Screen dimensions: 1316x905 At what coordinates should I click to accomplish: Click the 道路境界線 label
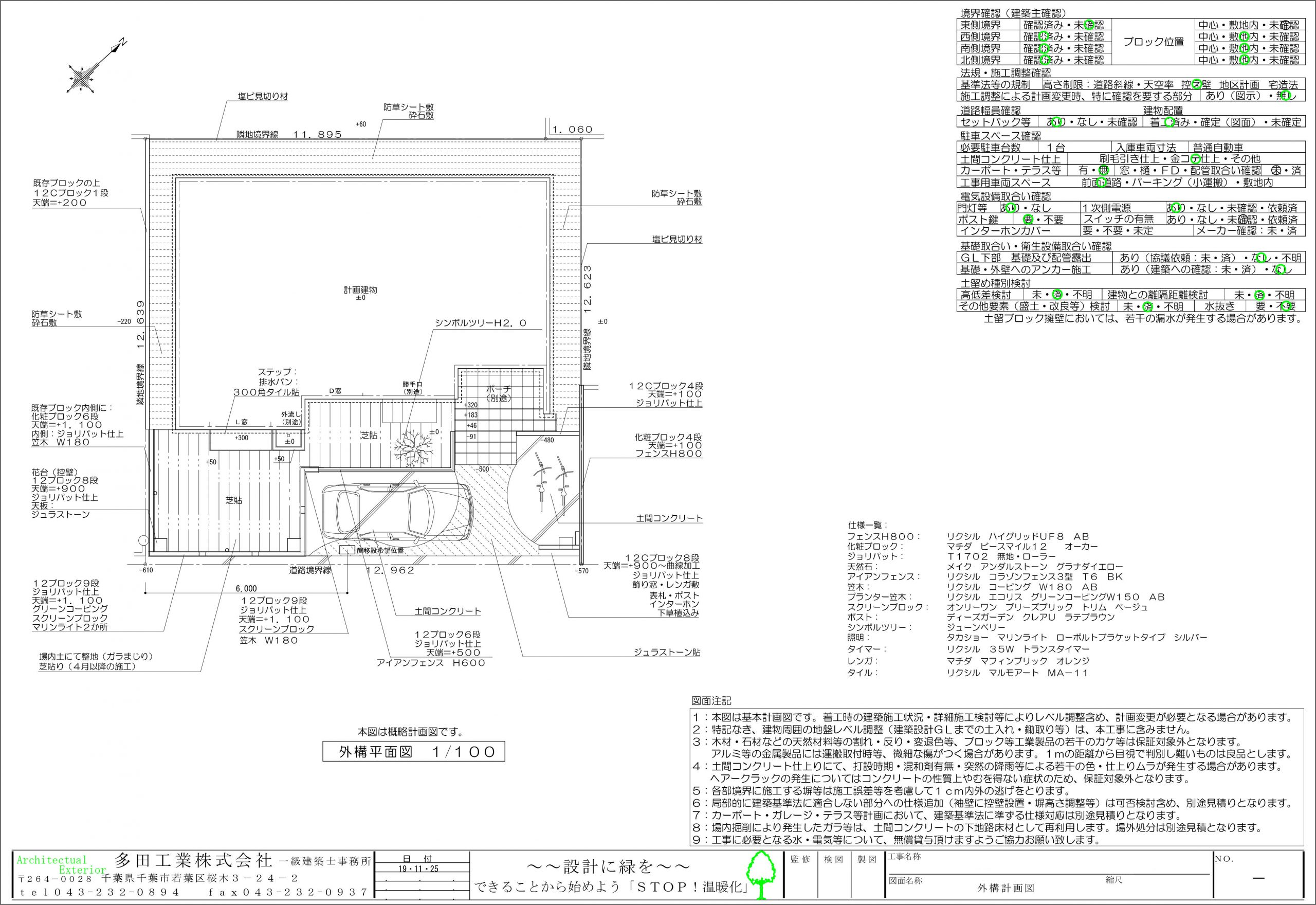click(x=310, y=570)
